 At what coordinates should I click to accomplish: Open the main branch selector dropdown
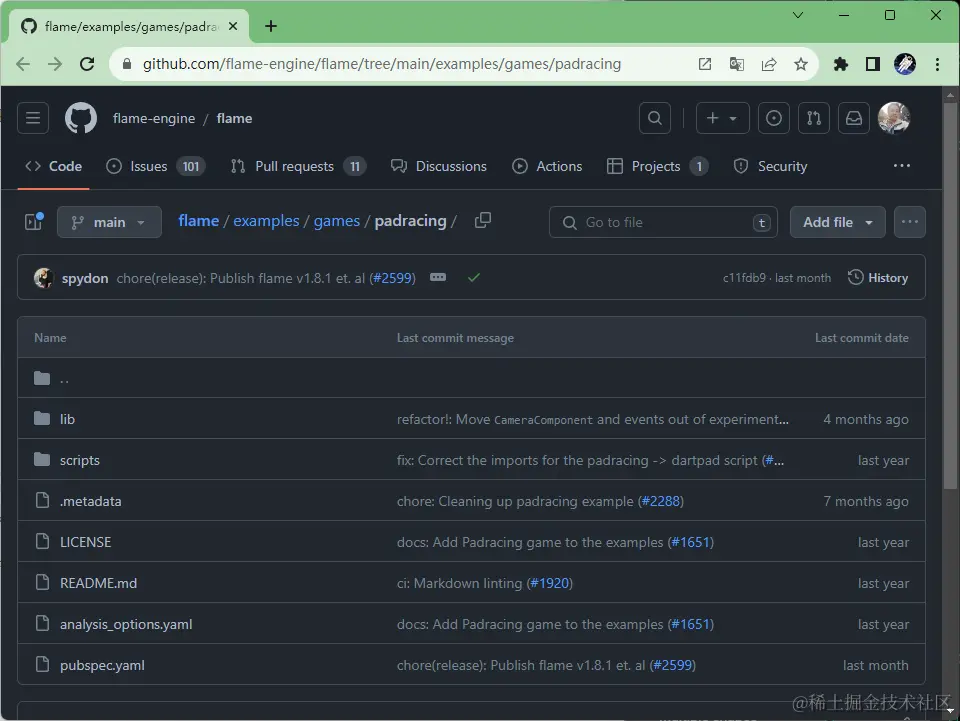tap(109, 222)
